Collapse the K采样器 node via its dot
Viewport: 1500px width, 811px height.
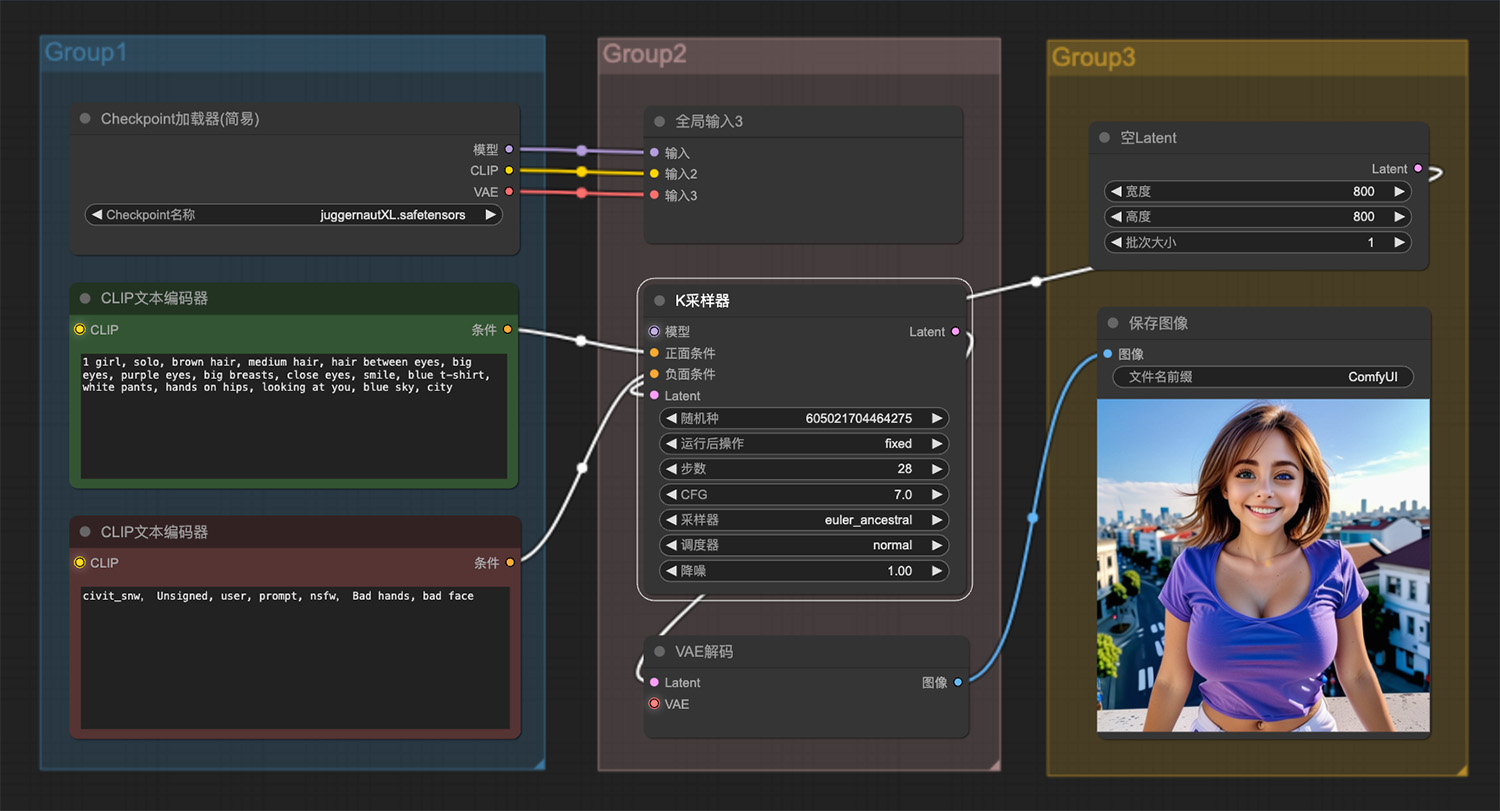tap(659, 300)
